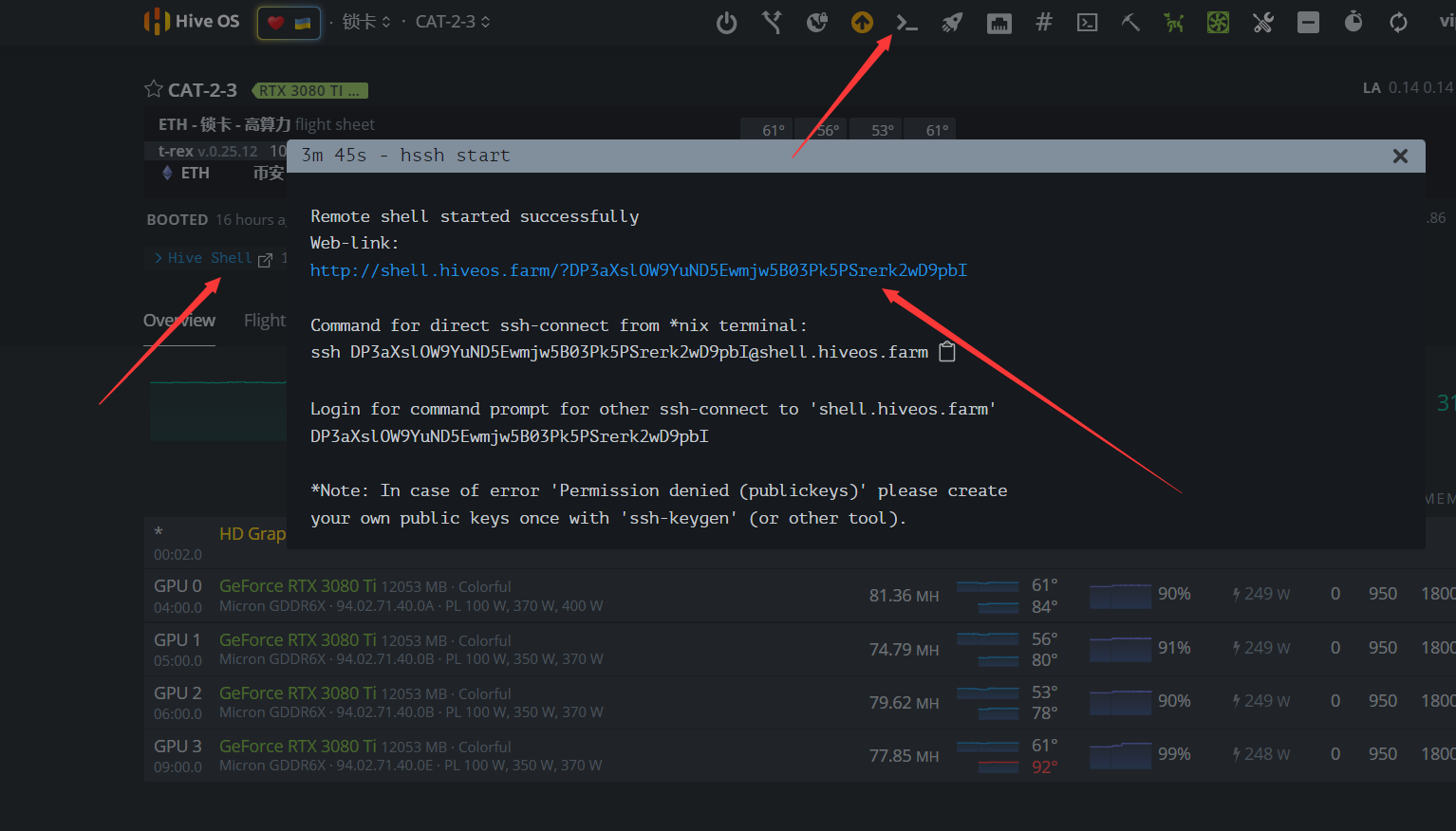
Task: Click the 74.79 MH hashrate value
Action: (904, 650)
